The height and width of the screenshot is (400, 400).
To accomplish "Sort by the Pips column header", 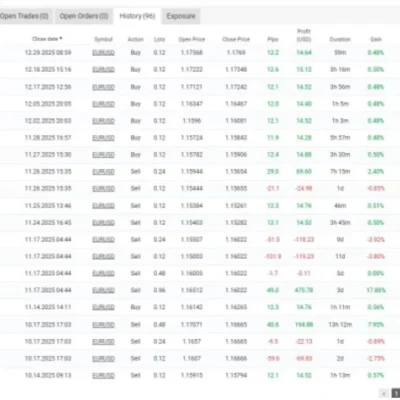I will point(273,39).
